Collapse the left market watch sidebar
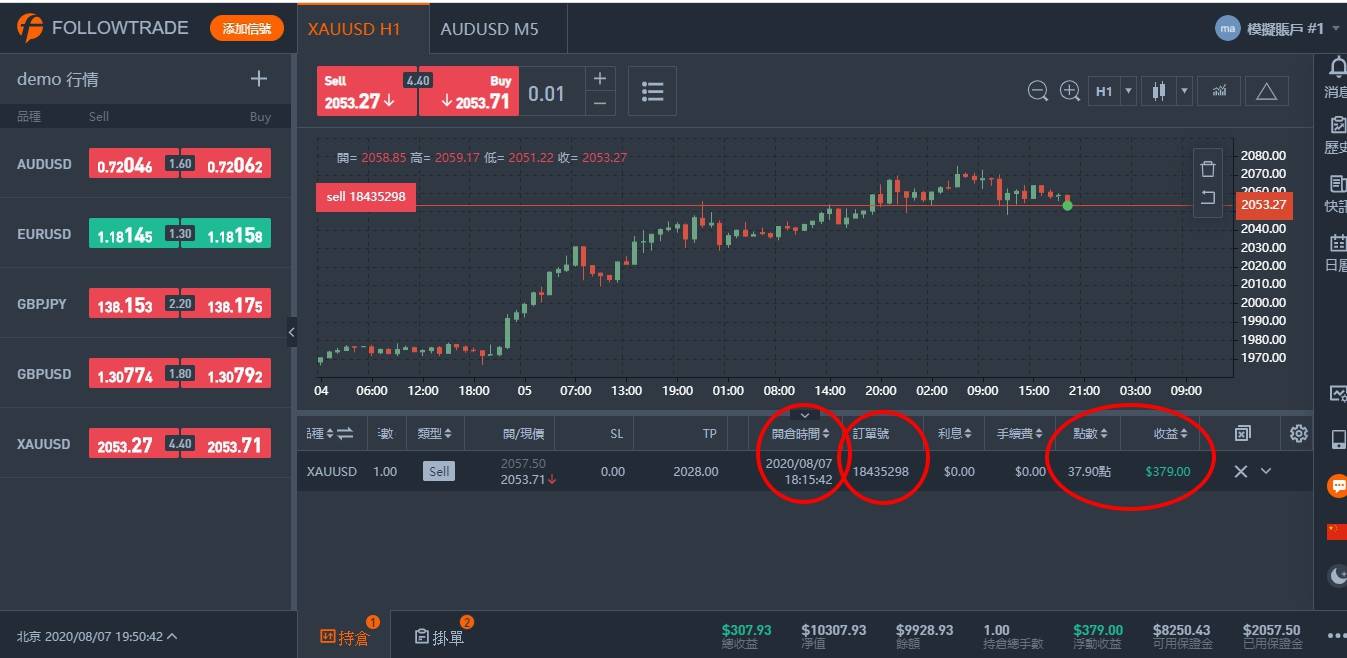 [x=292, y=332]
